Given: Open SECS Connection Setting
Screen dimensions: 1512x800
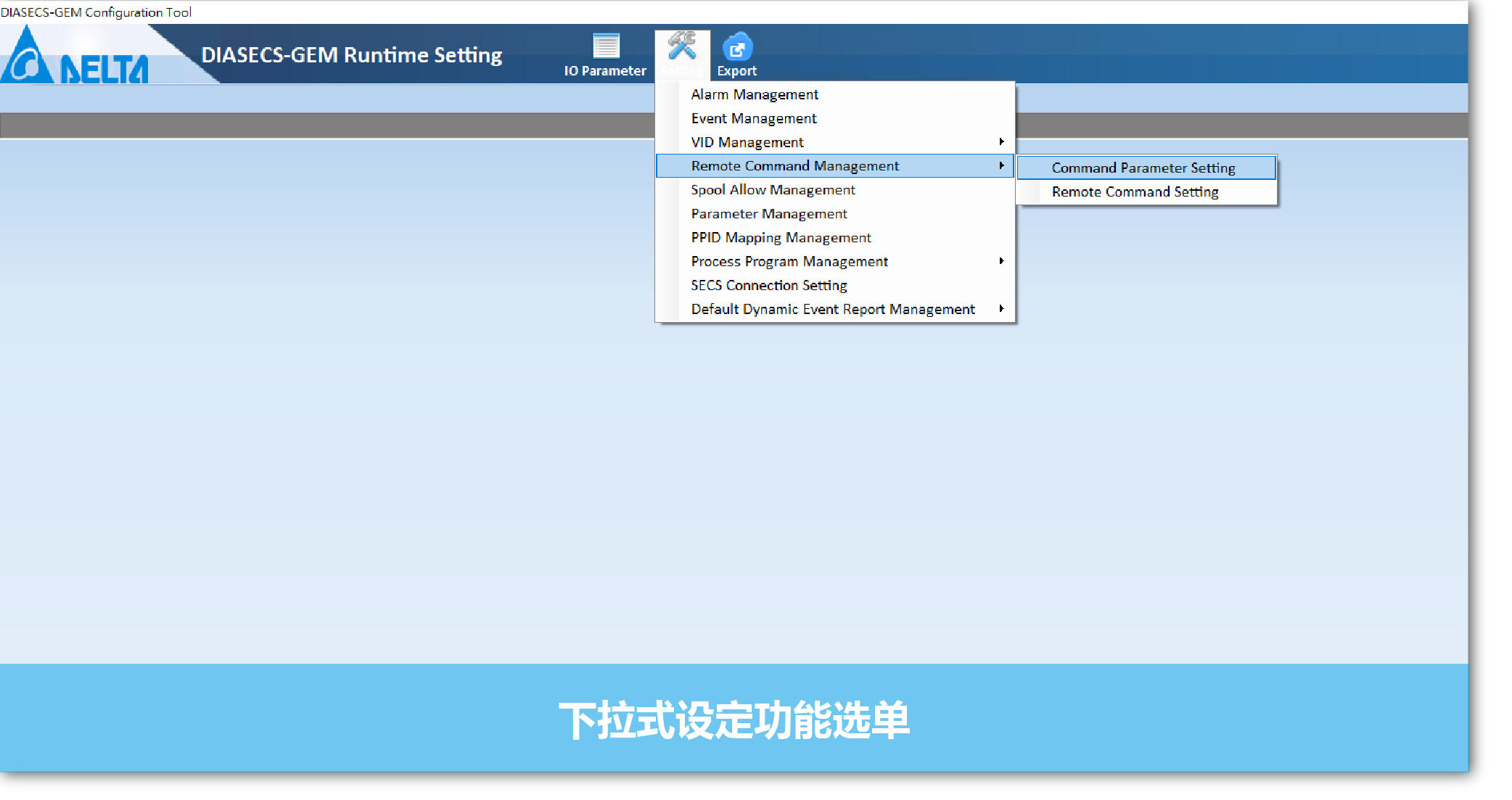Looking at the screenshot, I should 769,285.
